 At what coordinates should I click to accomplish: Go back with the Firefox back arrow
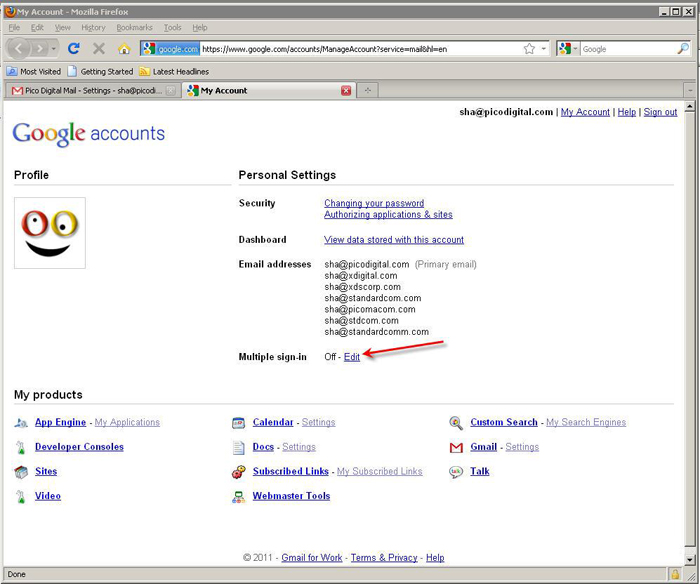point(18,48)
